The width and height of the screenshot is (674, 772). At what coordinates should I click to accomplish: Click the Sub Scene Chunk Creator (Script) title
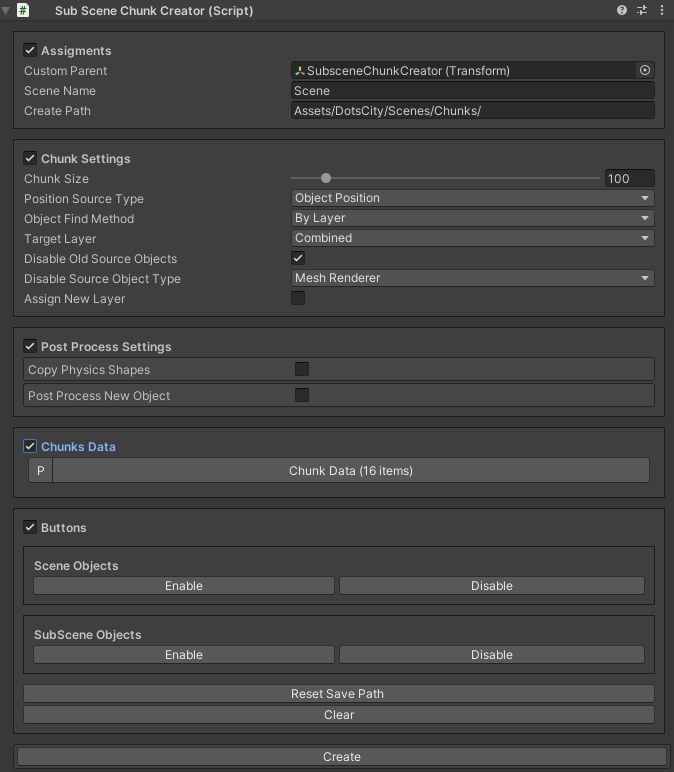[x=154, y=11]
